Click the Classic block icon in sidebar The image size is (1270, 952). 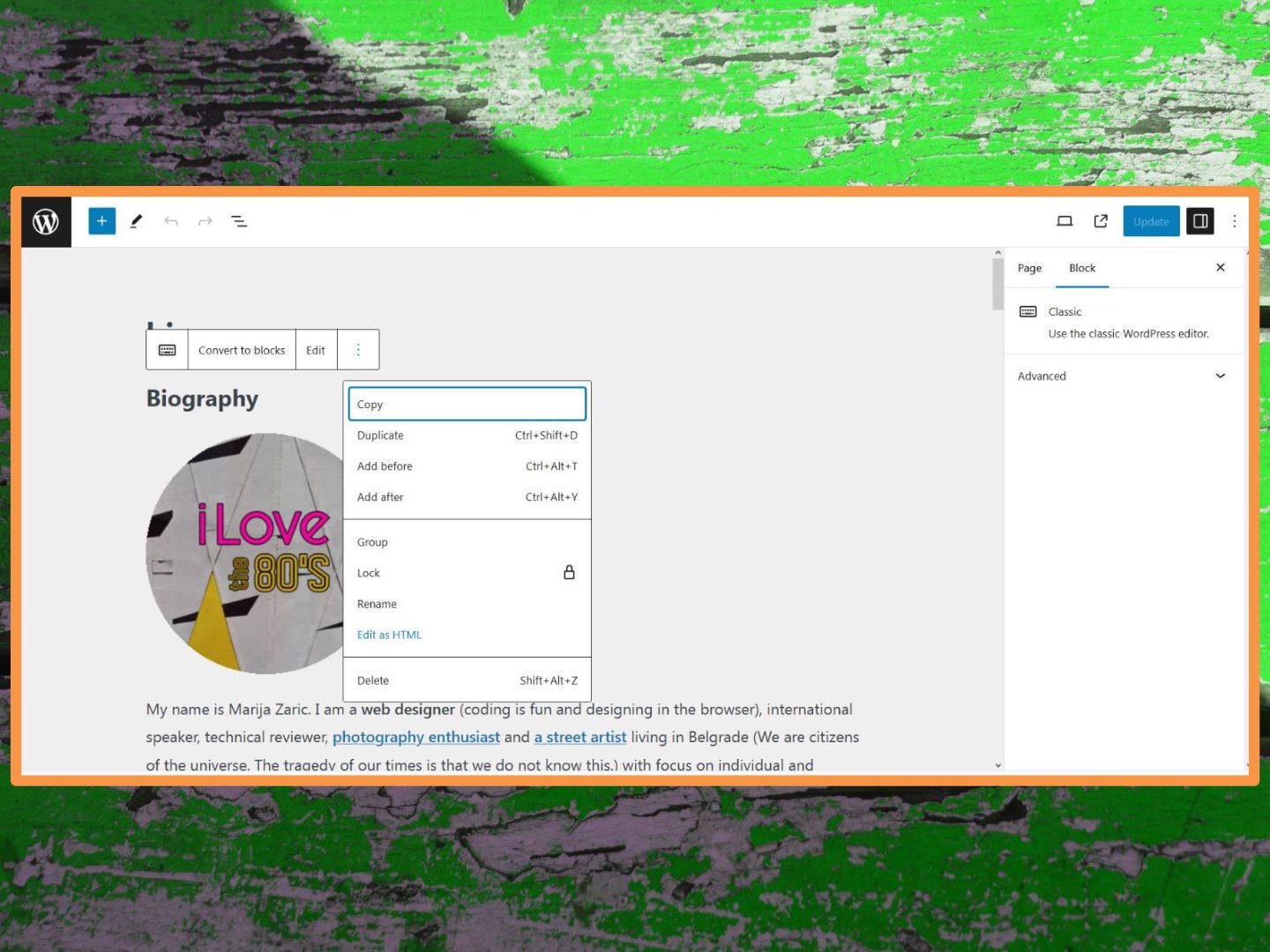tap(1028, 311)
